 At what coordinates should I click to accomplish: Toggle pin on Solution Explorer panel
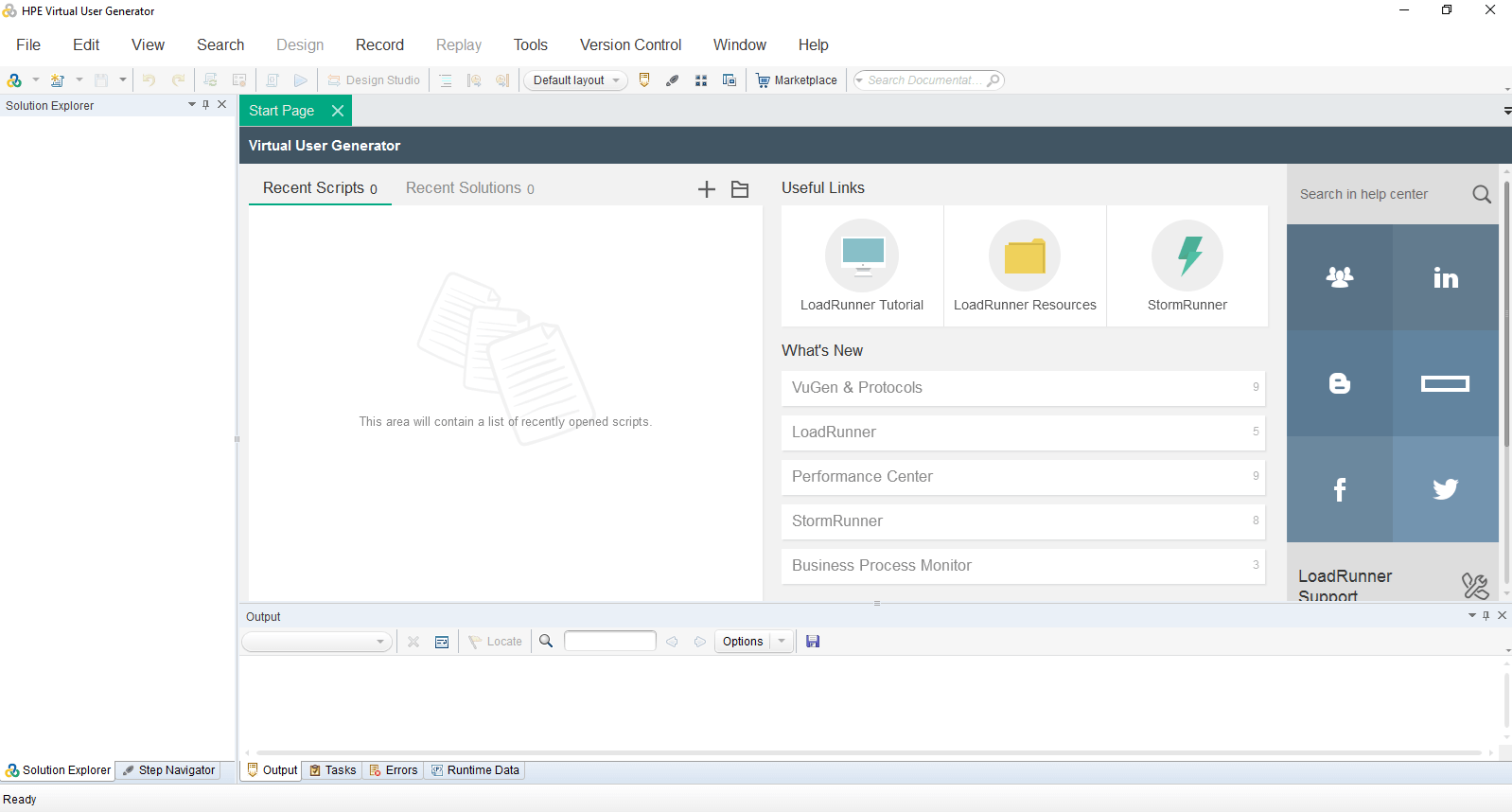[206, 105]
